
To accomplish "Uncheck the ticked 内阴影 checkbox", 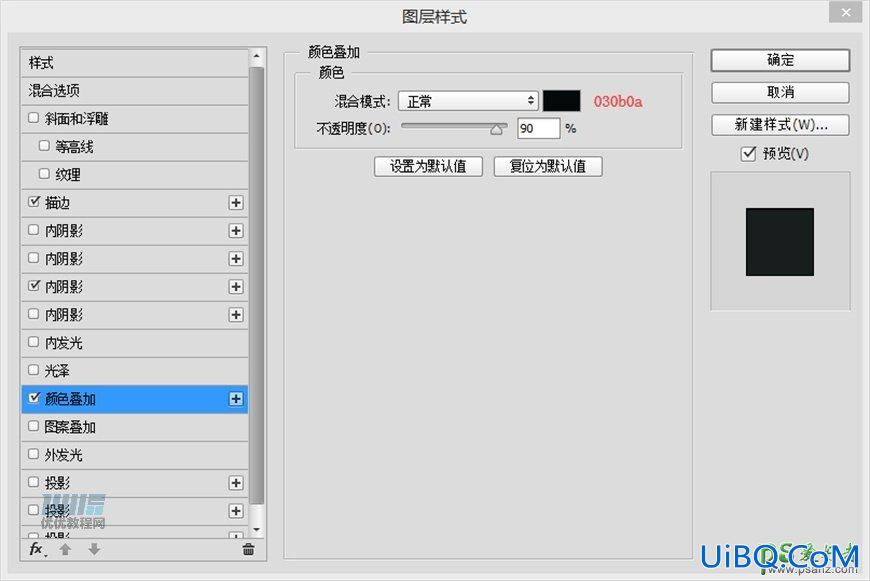I will (x=34, y=285).
